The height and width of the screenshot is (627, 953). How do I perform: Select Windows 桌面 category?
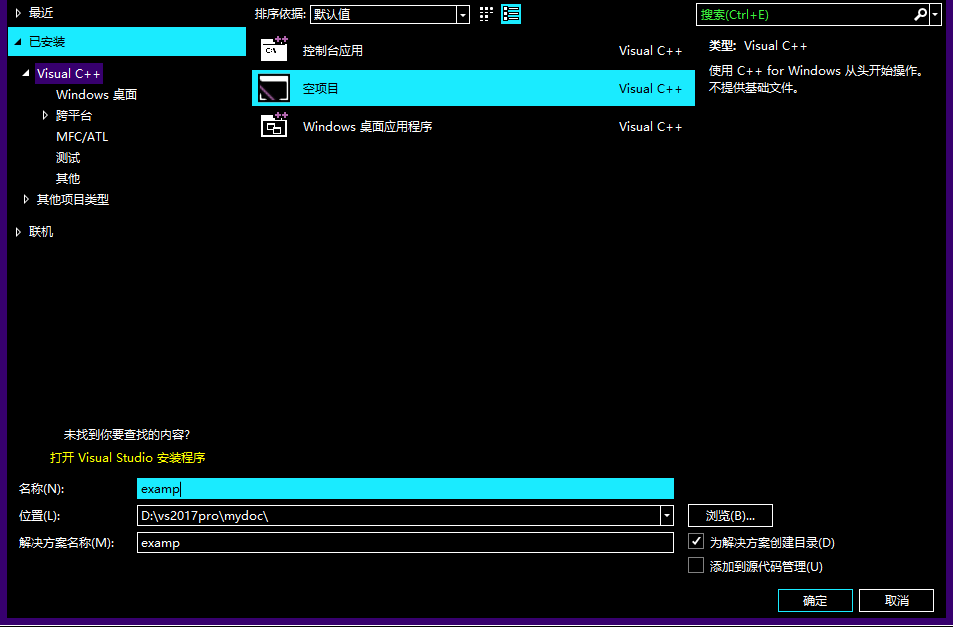click(96, 95)
